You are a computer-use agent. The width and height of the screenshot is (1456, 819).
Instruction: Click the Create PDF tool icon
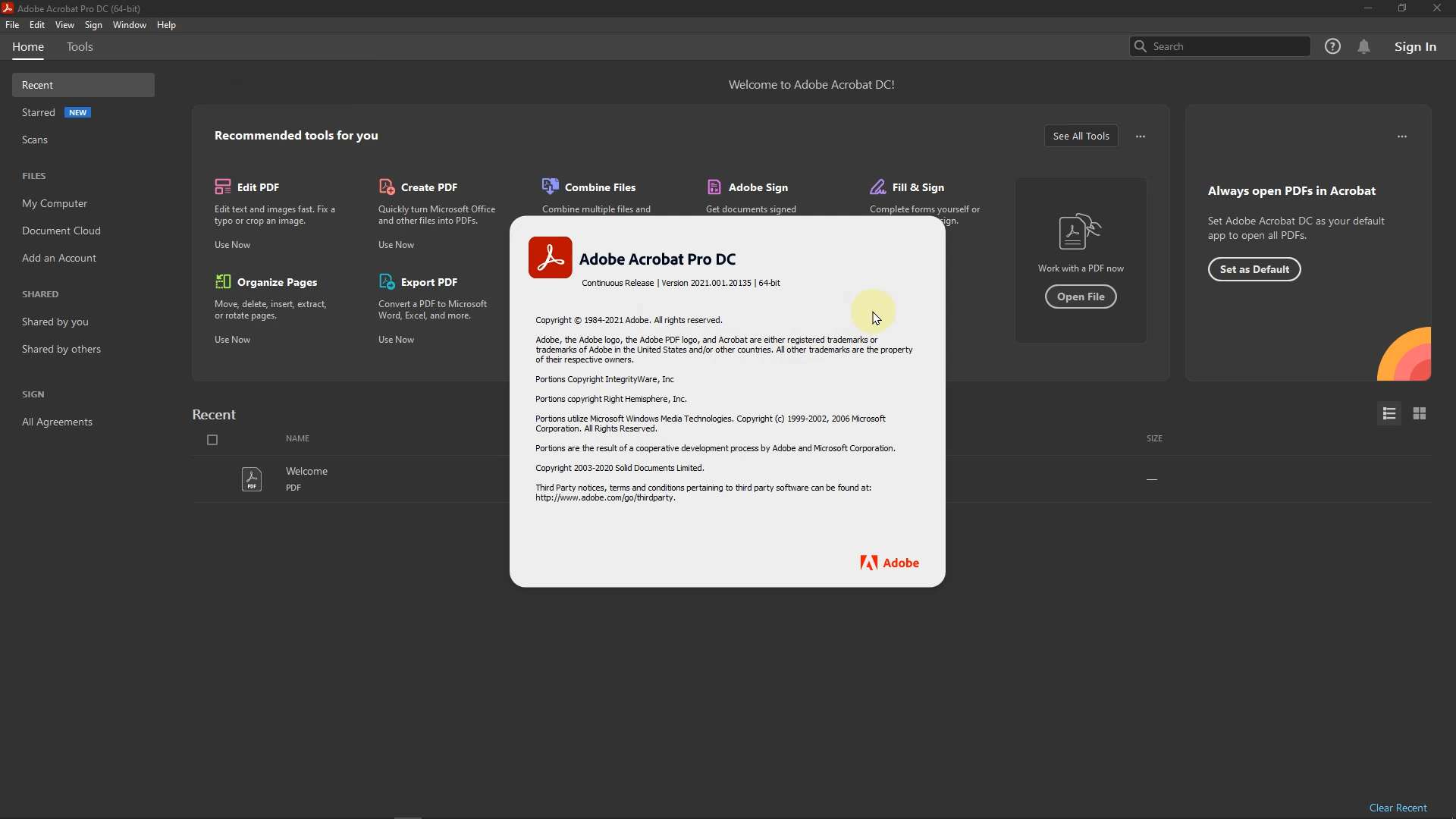387,187
